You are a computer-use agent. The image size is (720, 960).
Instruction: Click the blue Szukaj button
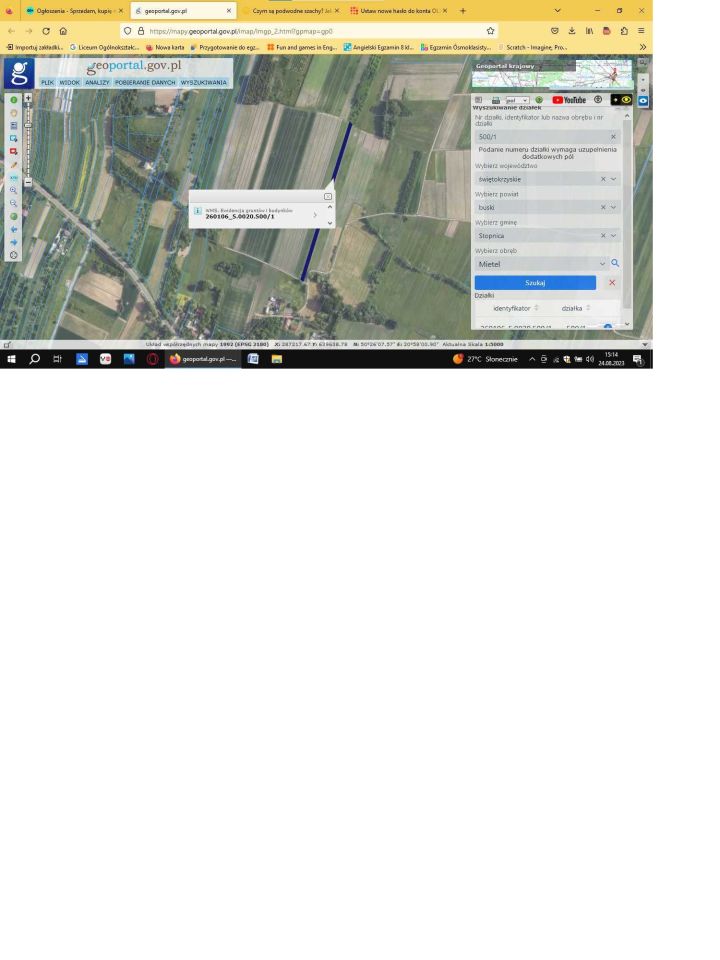(535, 282)
